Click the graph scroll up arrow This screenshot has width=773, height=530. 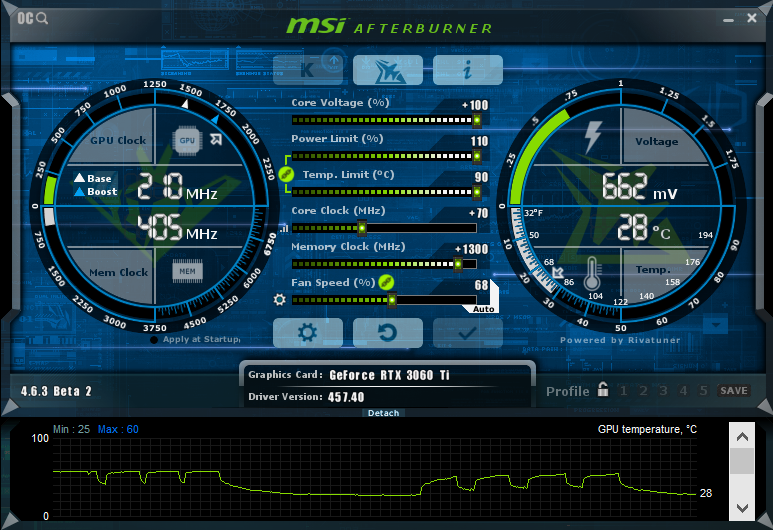pos(742,436)
